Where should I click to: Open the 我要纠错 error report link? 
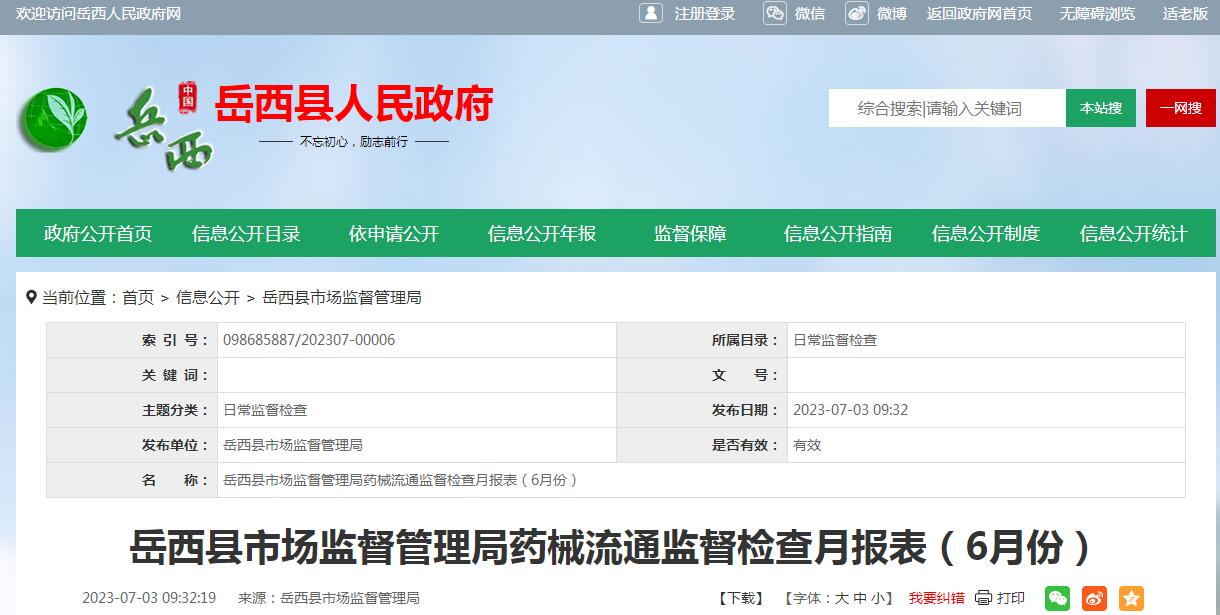point(937,598)
